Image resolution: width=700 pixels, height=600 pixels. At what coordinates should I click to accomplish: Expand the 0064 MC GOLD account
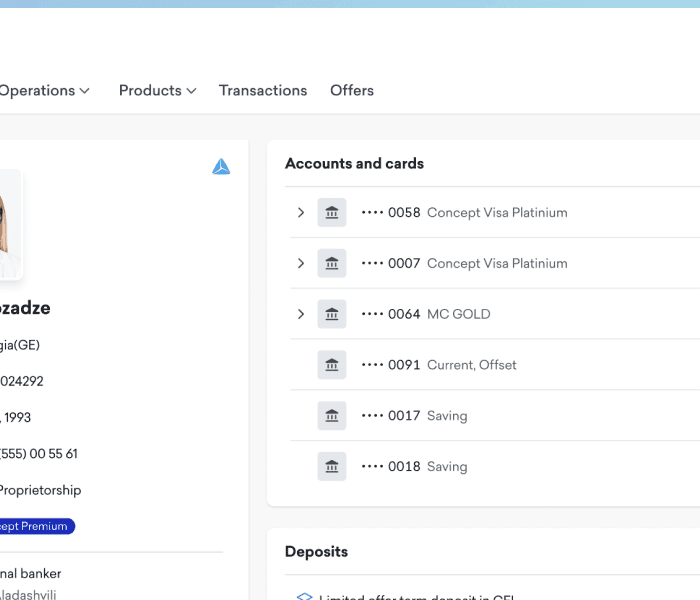301,314
